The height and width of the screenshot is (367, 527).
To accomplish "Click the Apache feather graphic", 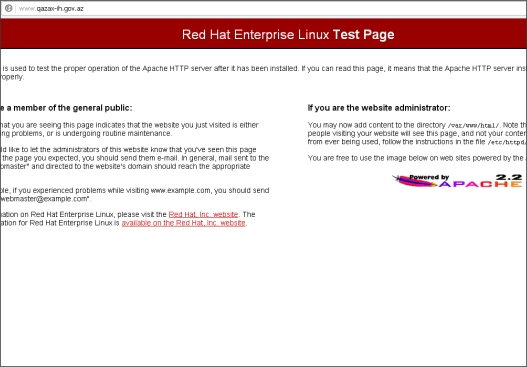I will [x=415, y=181].
